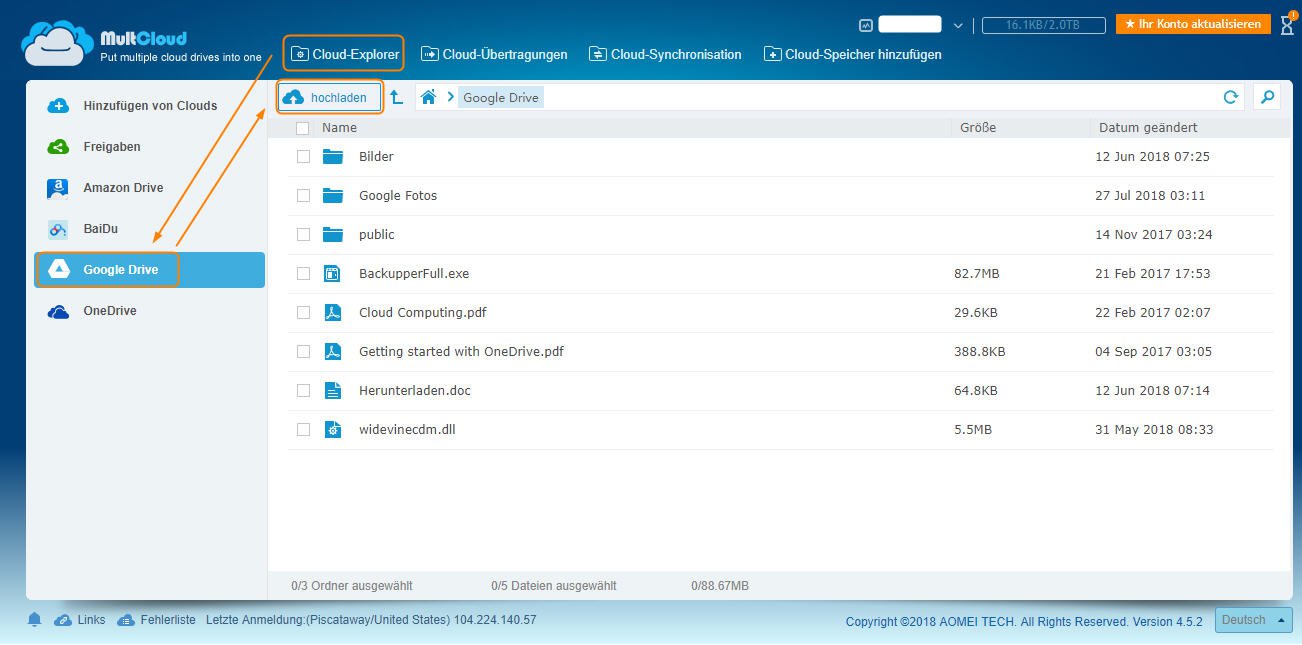Go up one folder level arrow
The image size is (1302, 645).
point(396,97)
